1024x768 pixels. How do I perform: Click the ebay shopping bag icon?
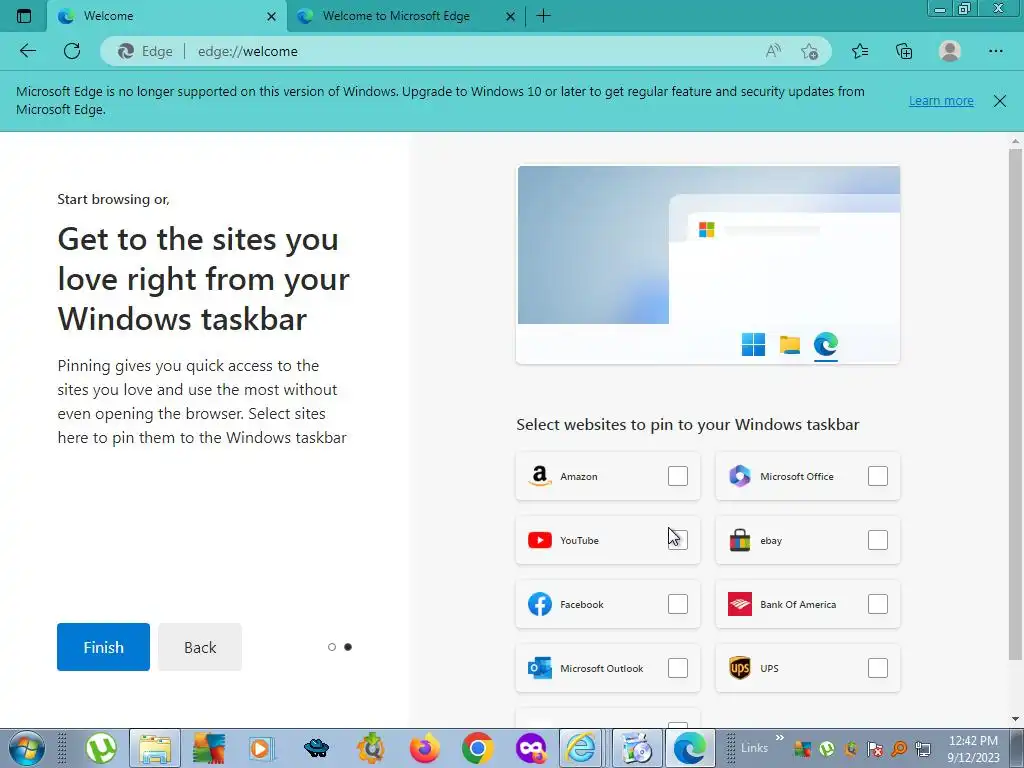point(740,540)
